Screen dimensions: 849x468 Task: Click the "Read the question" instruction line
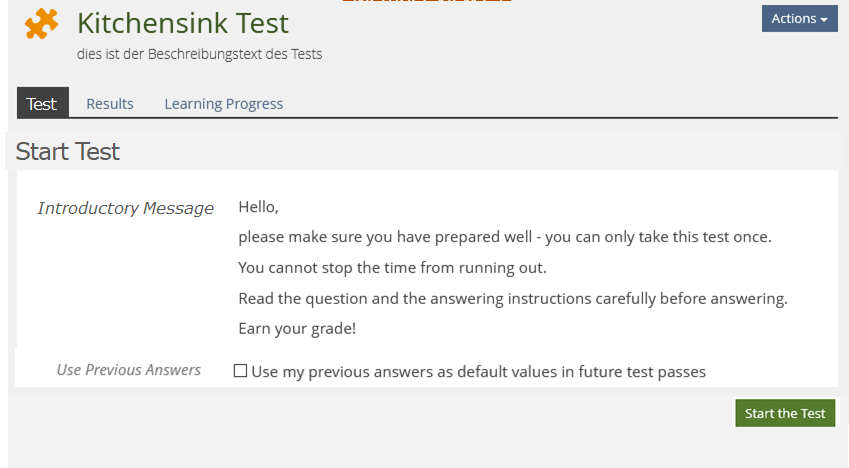point(513,298)
